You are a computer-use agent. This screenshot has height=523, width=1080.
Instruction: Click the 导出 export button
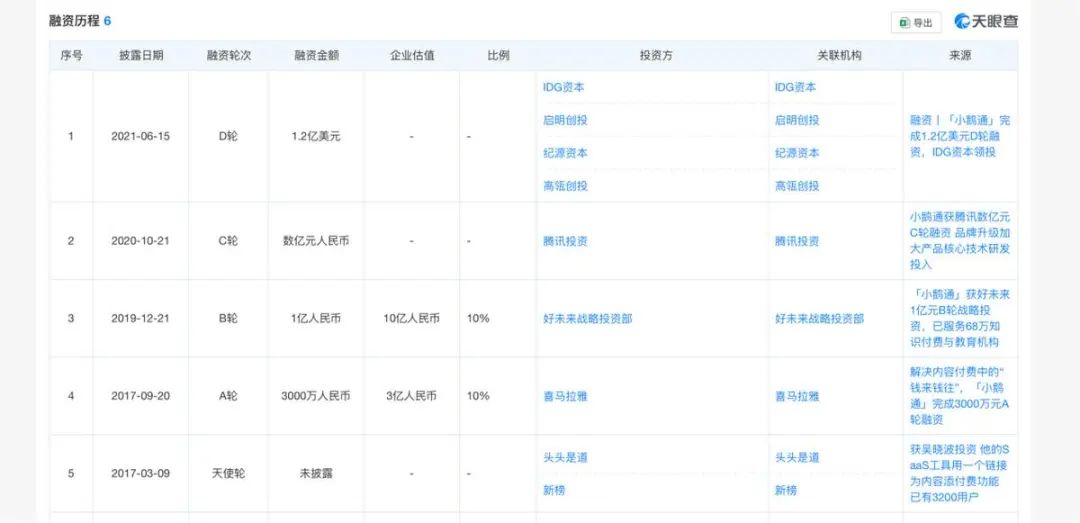(915, 23)
